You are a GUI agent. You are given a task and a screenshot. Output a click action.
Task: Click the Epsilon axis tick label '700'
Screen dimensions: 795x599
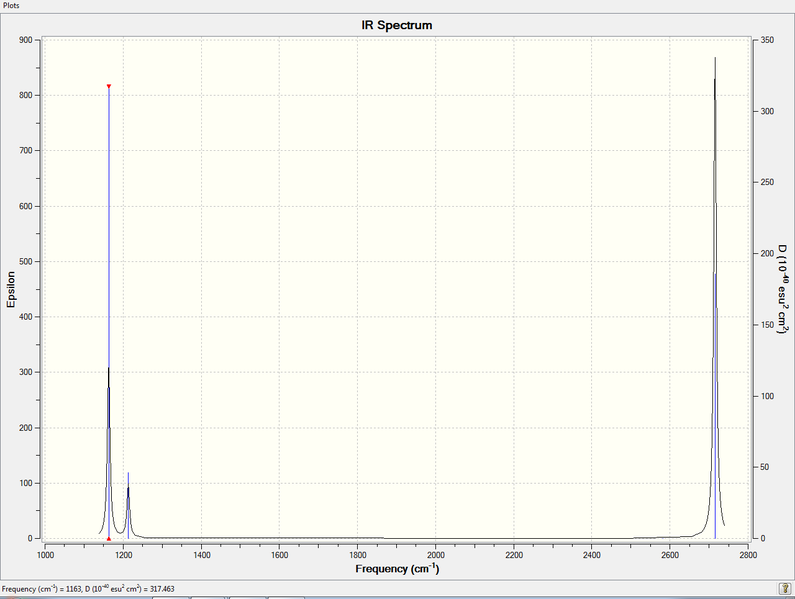(26, 151)
